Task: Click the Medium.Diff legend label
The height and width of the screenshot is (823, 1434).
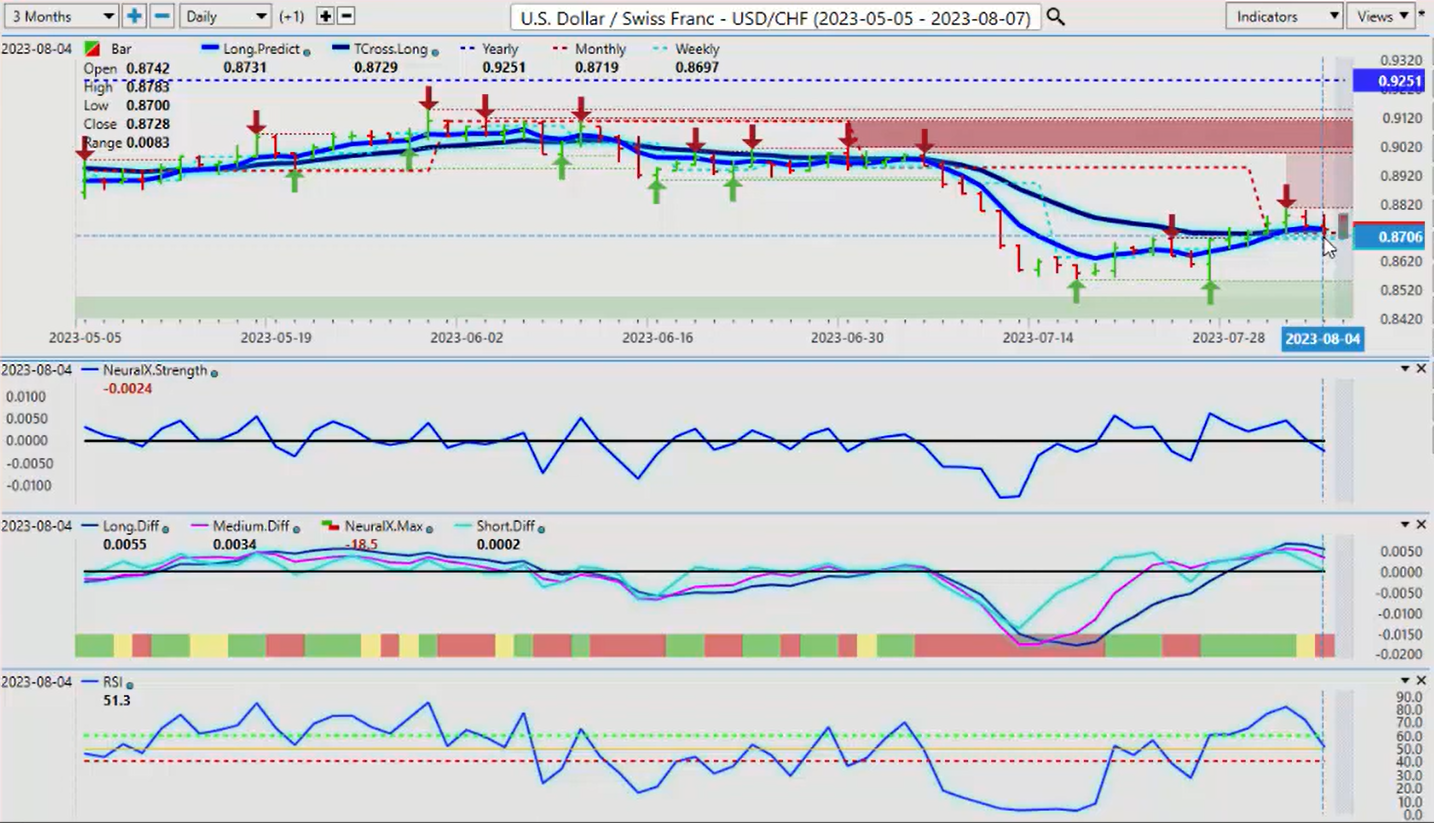Action: click(x=249, y=526)
